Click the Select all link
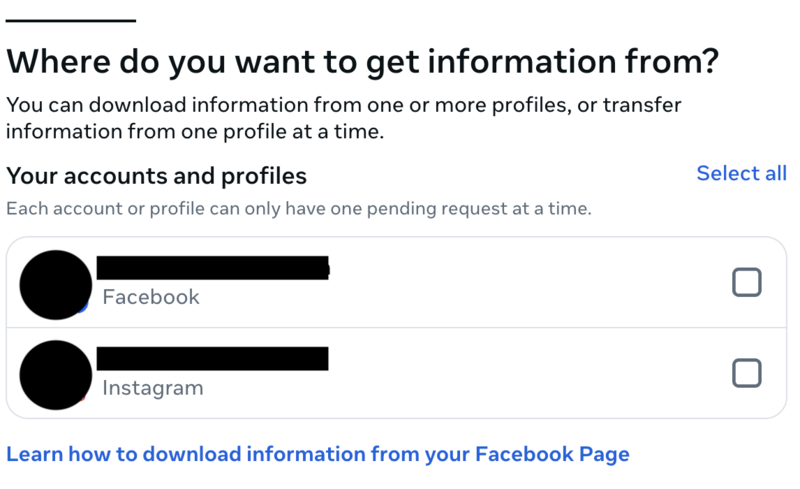Viewport: 800px width, 489px height. 741,174
